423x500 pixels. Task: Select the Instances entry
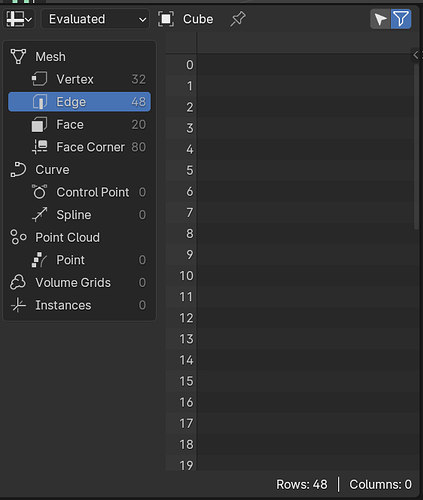[79, 305]
